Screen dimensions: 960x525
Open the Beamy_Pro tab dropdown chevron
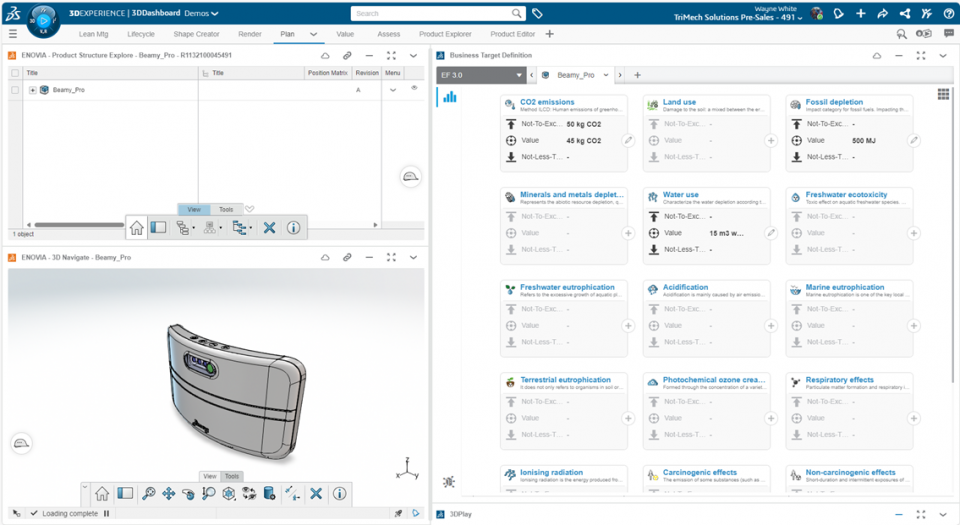click(606, 75)
